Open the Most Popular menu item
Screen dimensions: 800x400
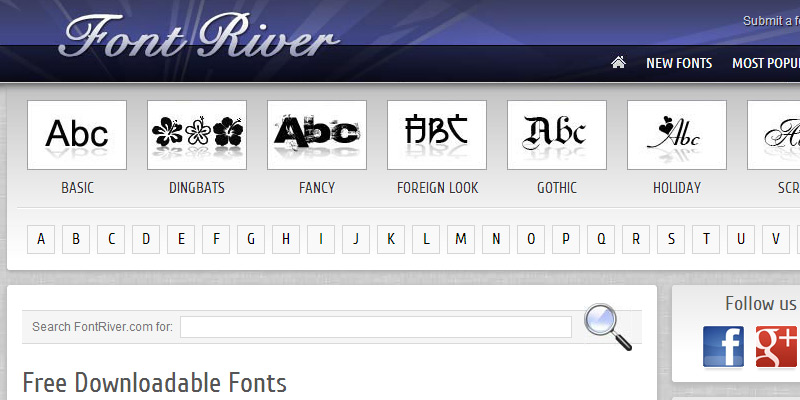click(x=766, y=63)
